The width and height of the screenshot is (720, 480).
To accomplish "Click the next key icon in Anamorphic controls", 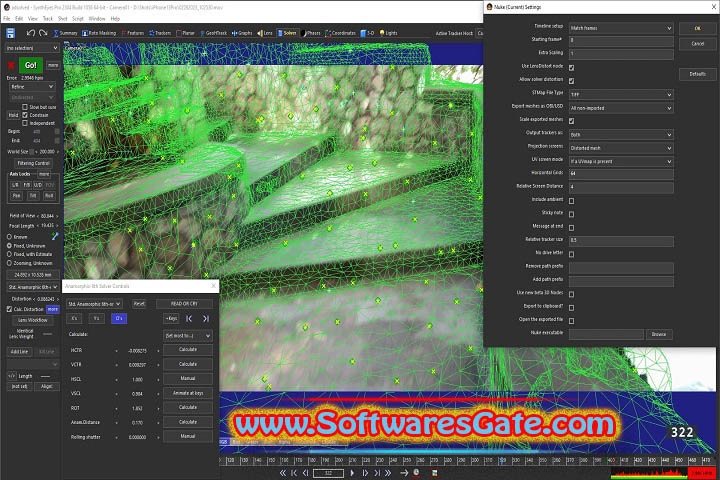I will tap(206, 318).
